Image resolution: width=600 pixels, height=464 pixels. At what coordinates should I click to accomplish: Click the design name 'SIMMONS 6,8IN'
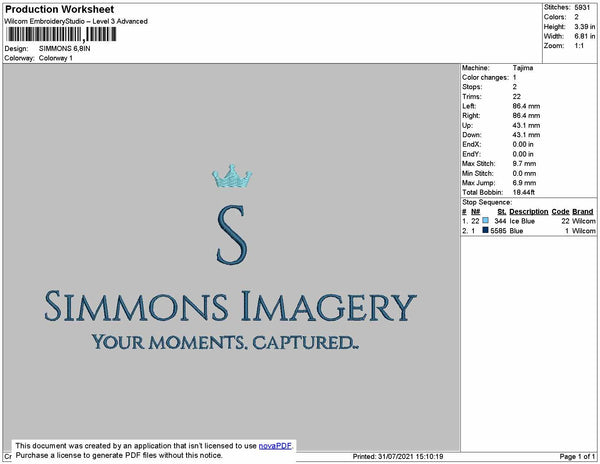point(65,49)
